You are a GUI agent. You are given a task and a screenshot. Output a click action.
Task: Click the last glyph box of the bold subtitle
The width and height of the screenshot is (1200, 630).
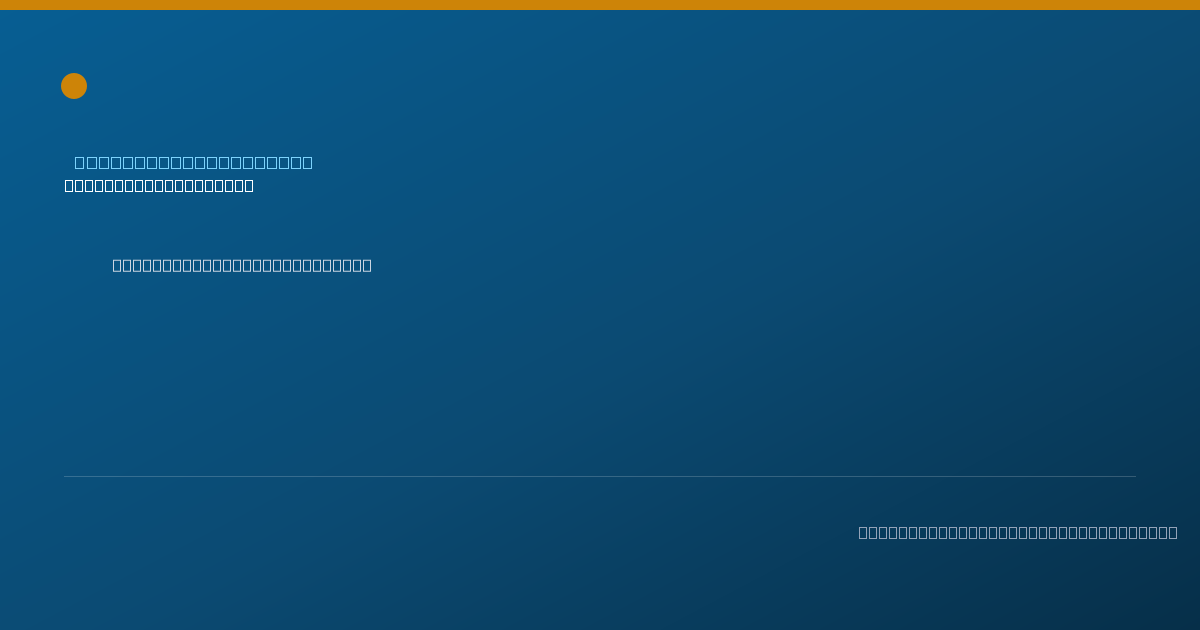coord(248,186)
